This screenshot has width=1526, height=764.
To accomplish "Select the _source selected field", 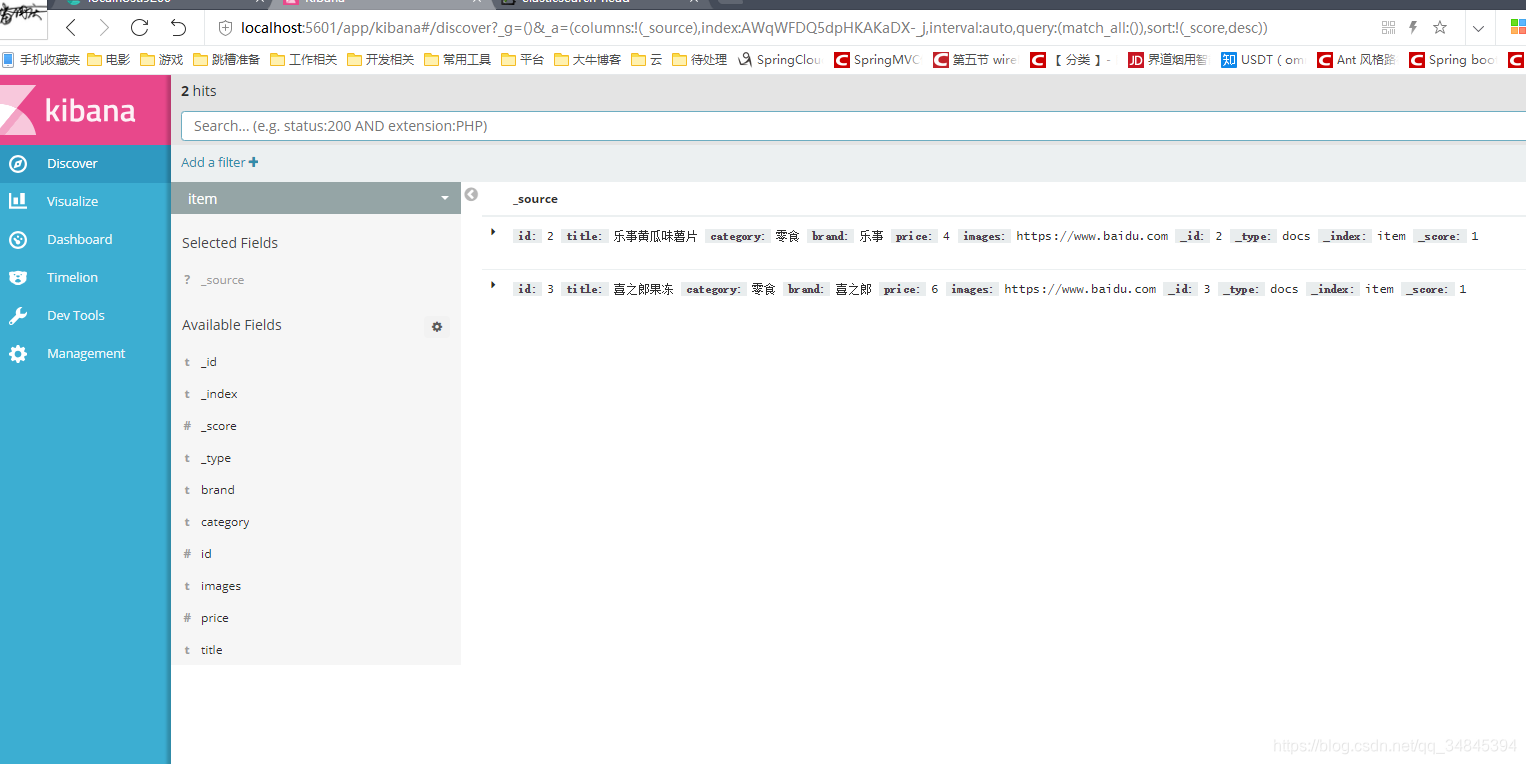I will pos(222,280).
